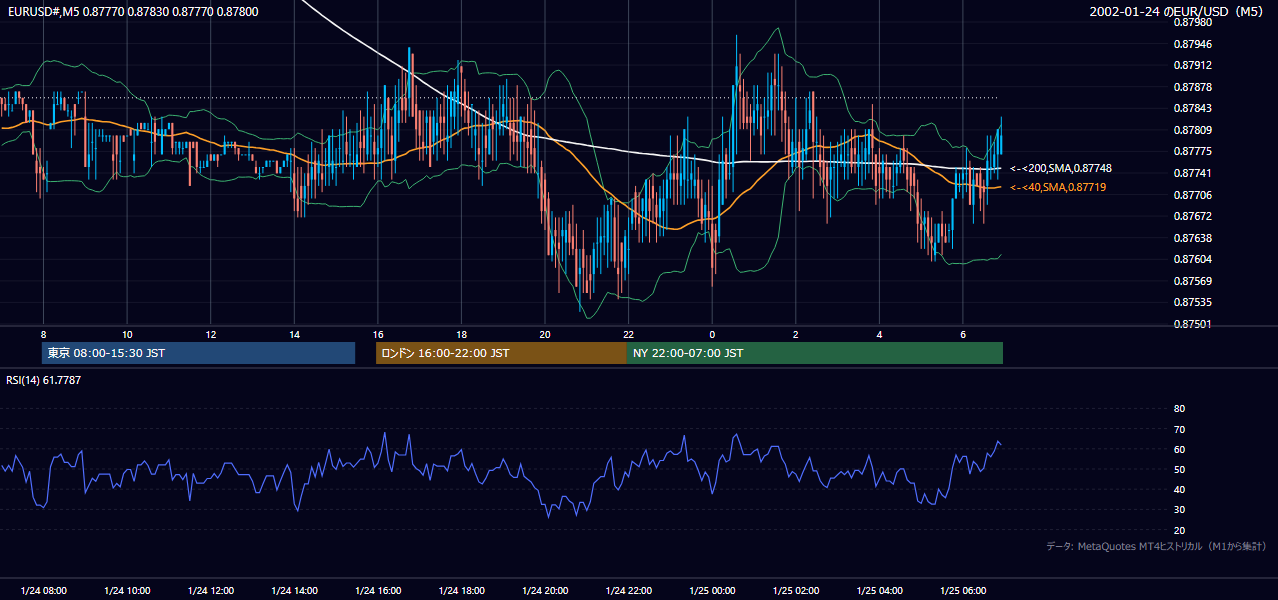Click the NY 22:00-07:00 JST session bar

tap(815, 353)
